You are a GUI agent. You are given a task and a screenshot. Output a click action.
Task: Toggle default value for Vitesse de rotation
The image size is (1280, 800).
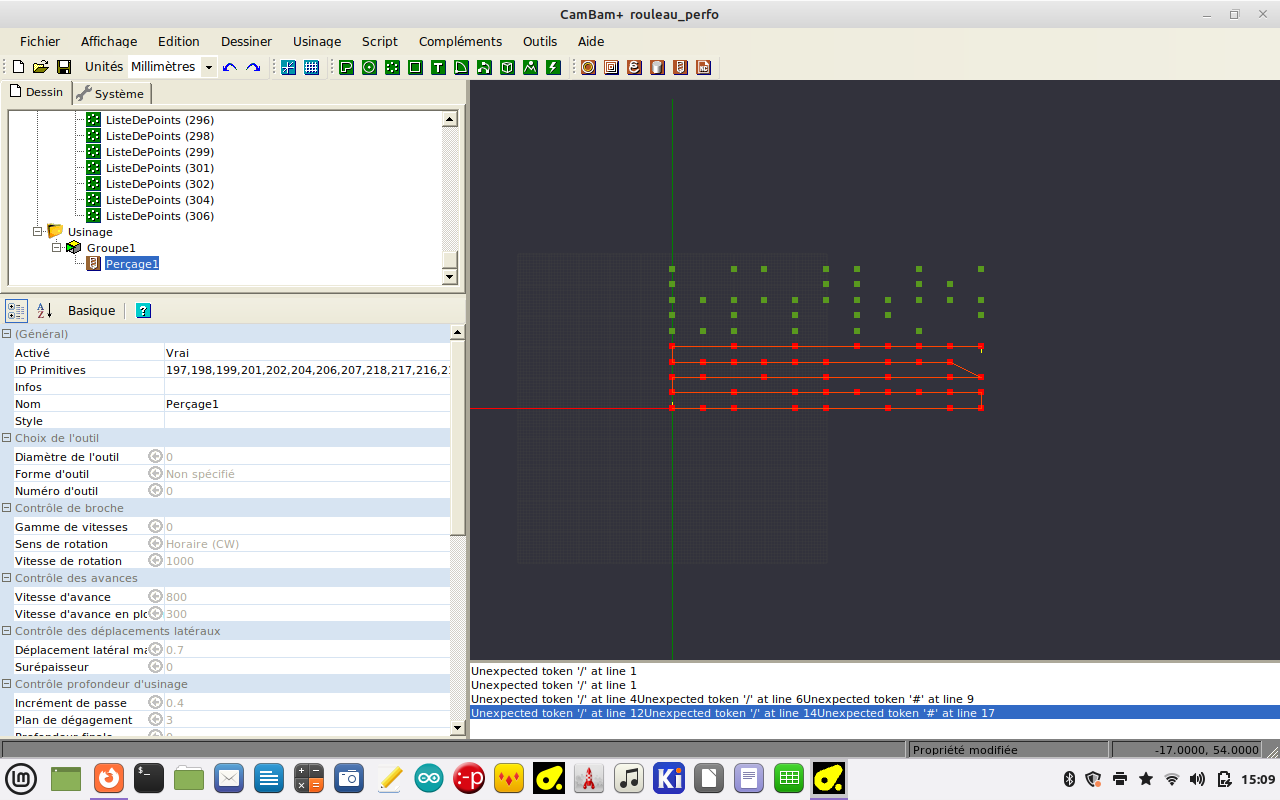pyautogui.click(x=155, y=561)
